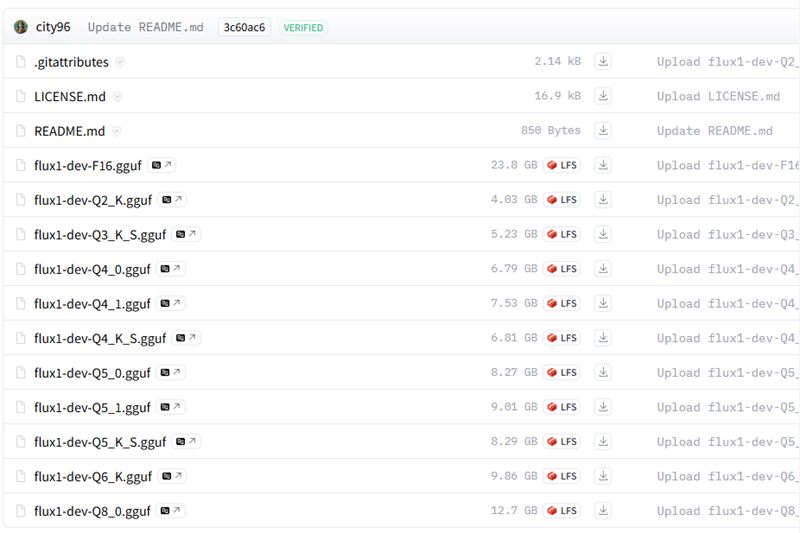Open GGUF viewer icon for flux1-dev-Q4_K_S.gguf

186,338
